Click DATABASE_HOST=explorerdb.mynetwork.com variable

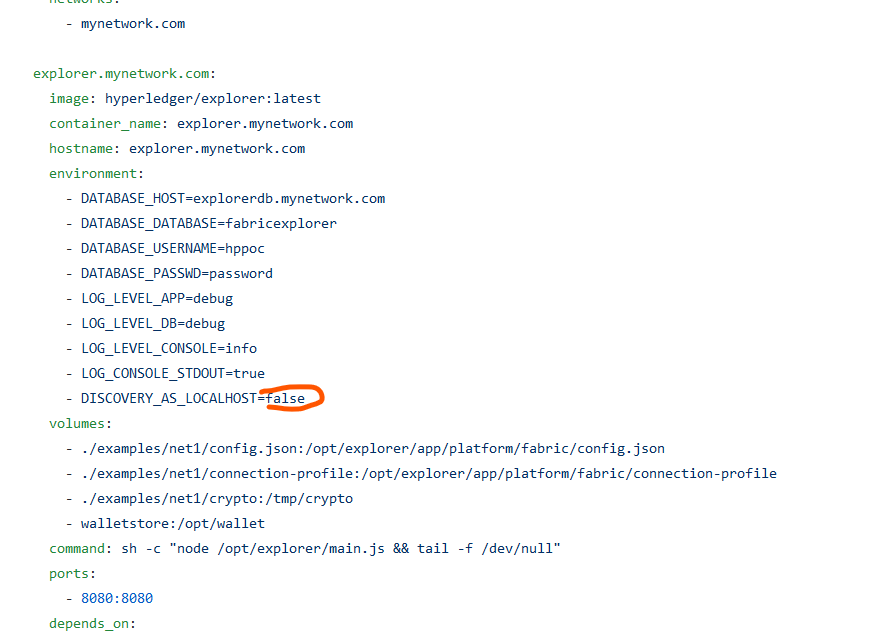click(x=233, y=198)
